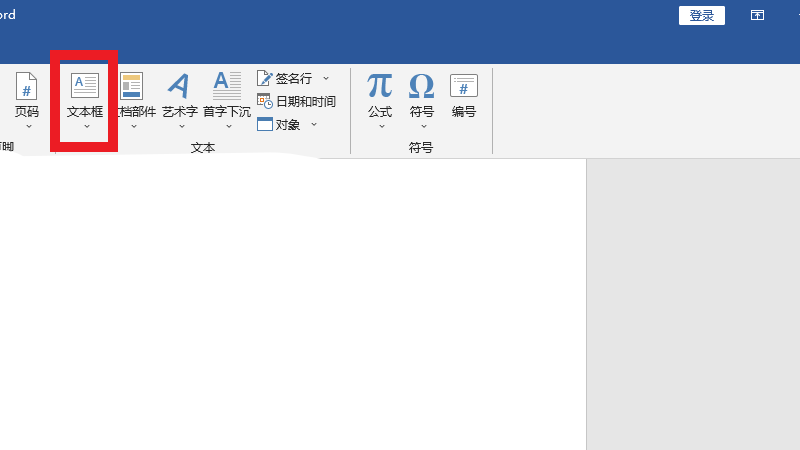The width and height of the screenshot is (800, 450).
Task: Click the 页码 page number icon
Action: [27, 87]
